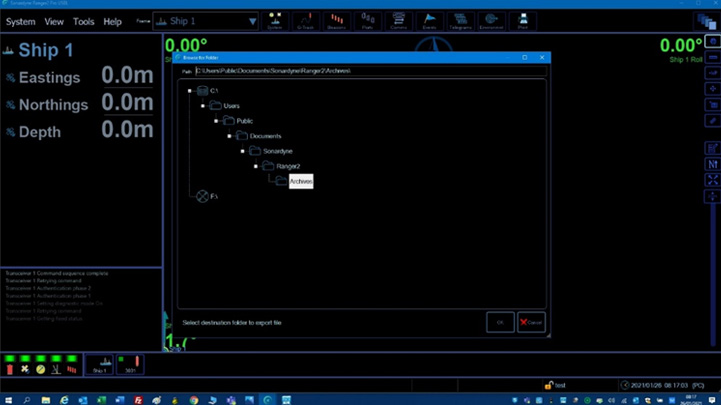Collapse the Public folder node

click(x=216, y=121)
